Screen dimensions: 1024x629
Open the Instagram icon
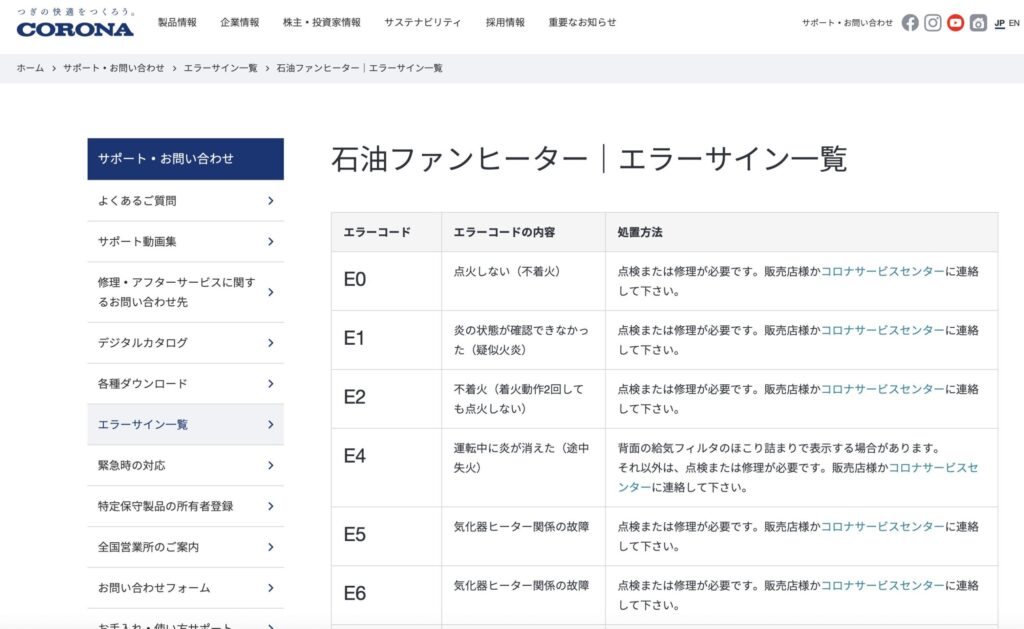pos(933,21)
